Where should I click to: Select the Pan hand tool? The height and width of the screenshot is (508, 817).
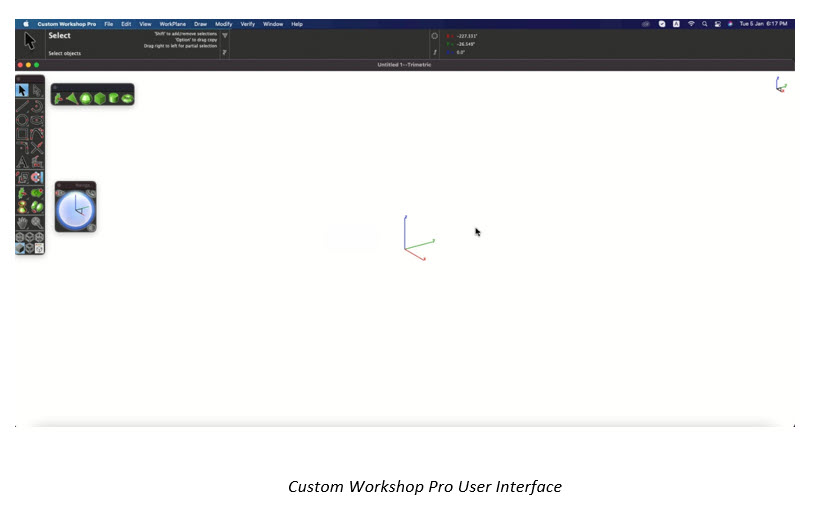click(x=22, y=223)
